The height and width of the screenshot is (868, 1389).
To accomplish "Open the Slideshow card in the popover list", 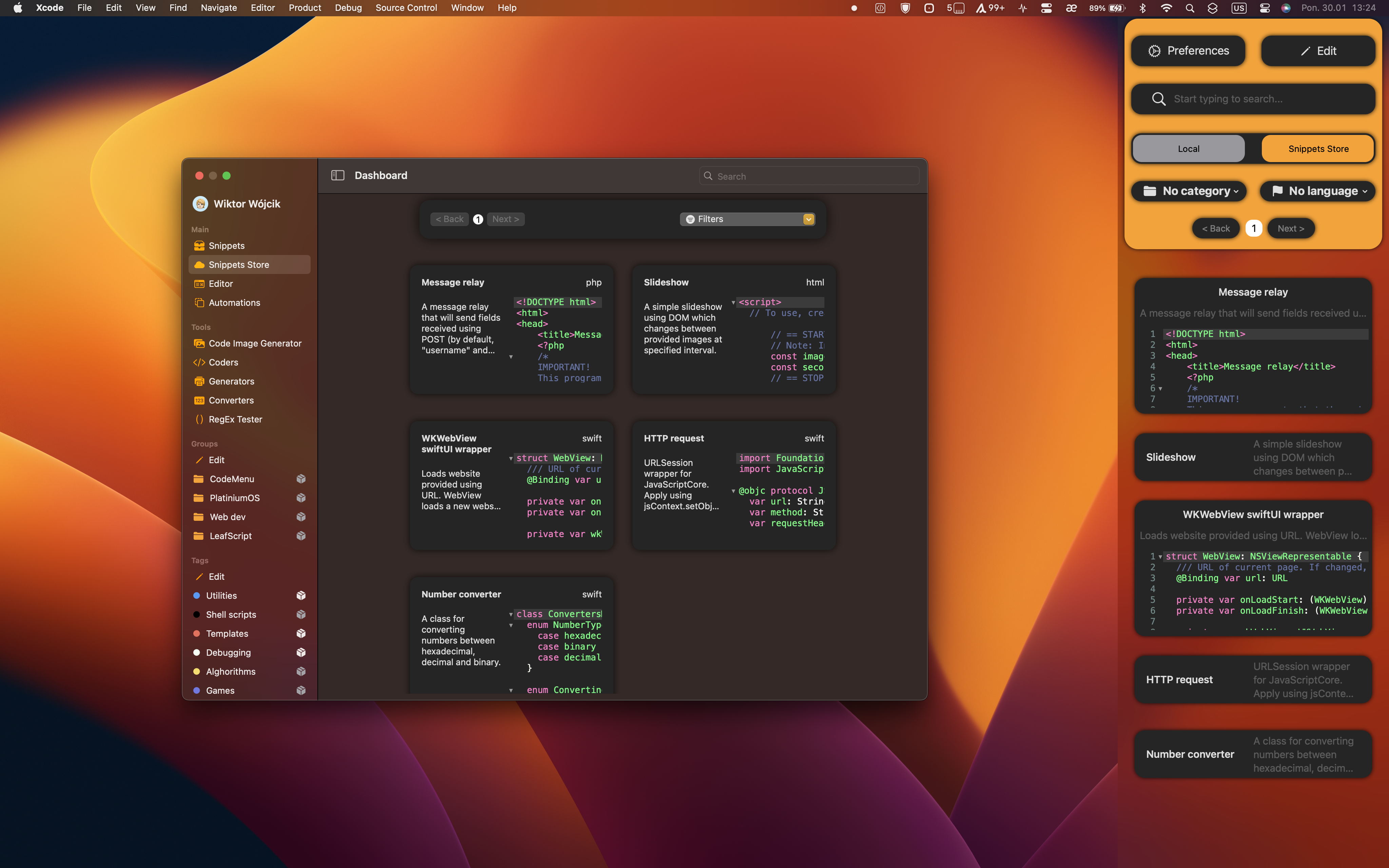I will pos(1253,457).
